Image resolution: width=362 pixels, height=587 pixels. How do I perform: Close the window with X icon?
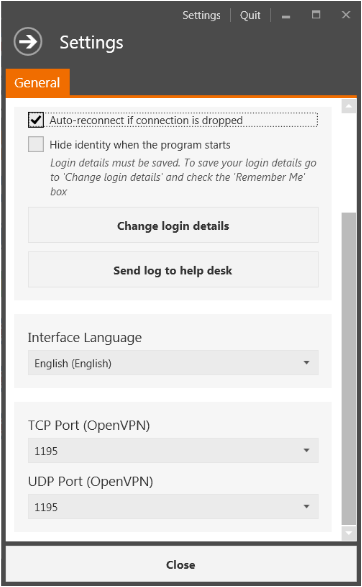(x=346, y=15)
